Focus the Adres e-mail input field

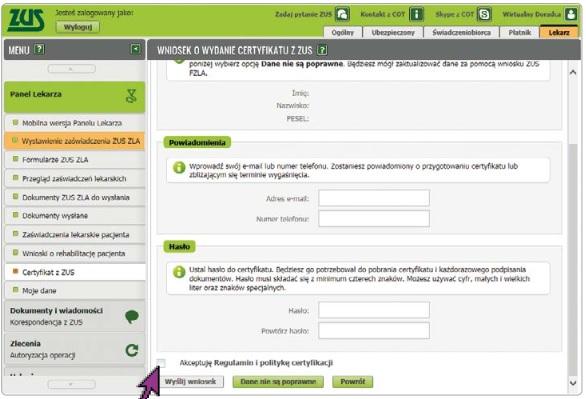coord(374,198)
